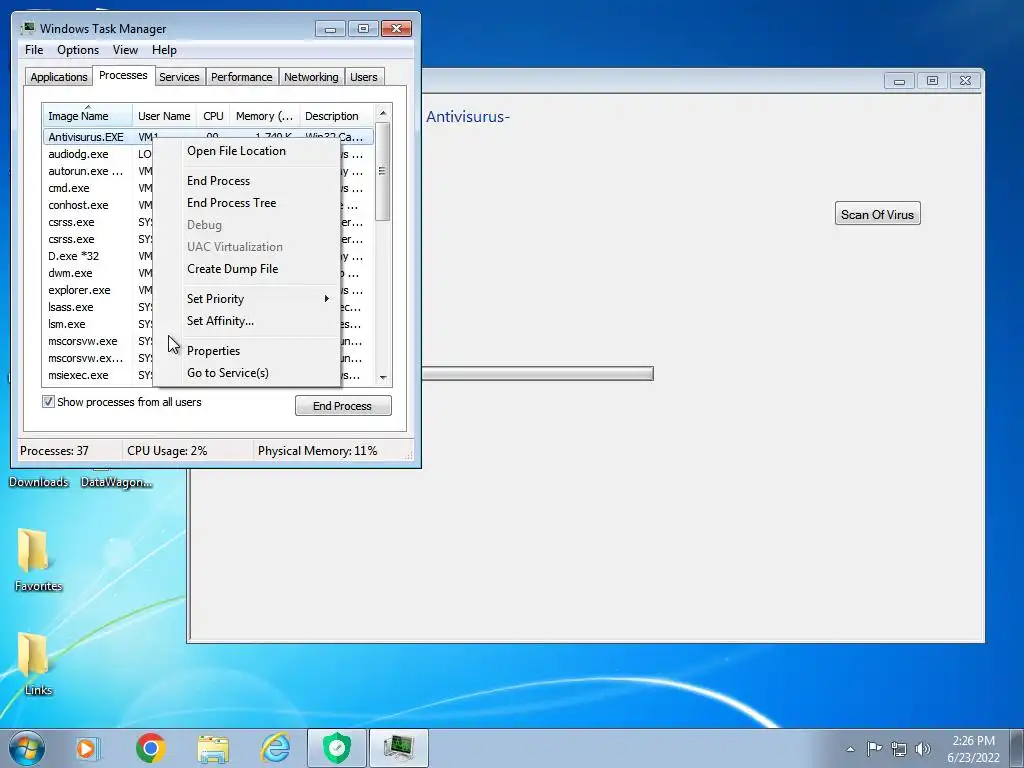Launch Internet Explorer from the taskbar
Image resolution: width=1024 pixels, height=768 pixels.
click(x=276, y=748)
